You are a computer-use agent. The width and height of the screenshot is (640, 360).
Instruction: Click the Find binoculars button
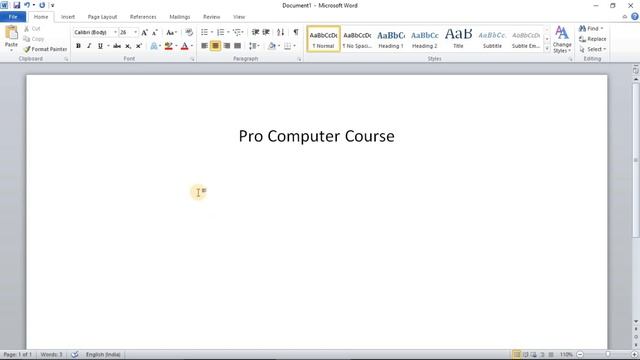point(591,29)
